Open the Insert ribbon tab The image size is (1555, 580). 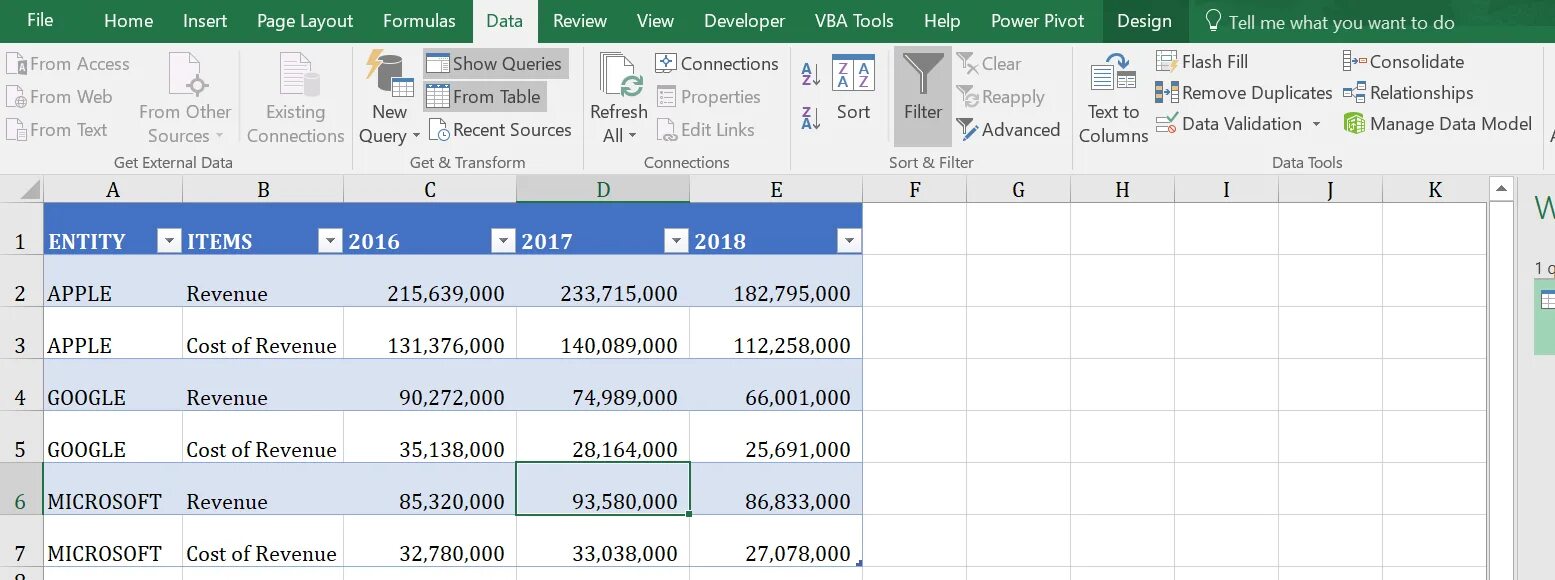(205, 20)
